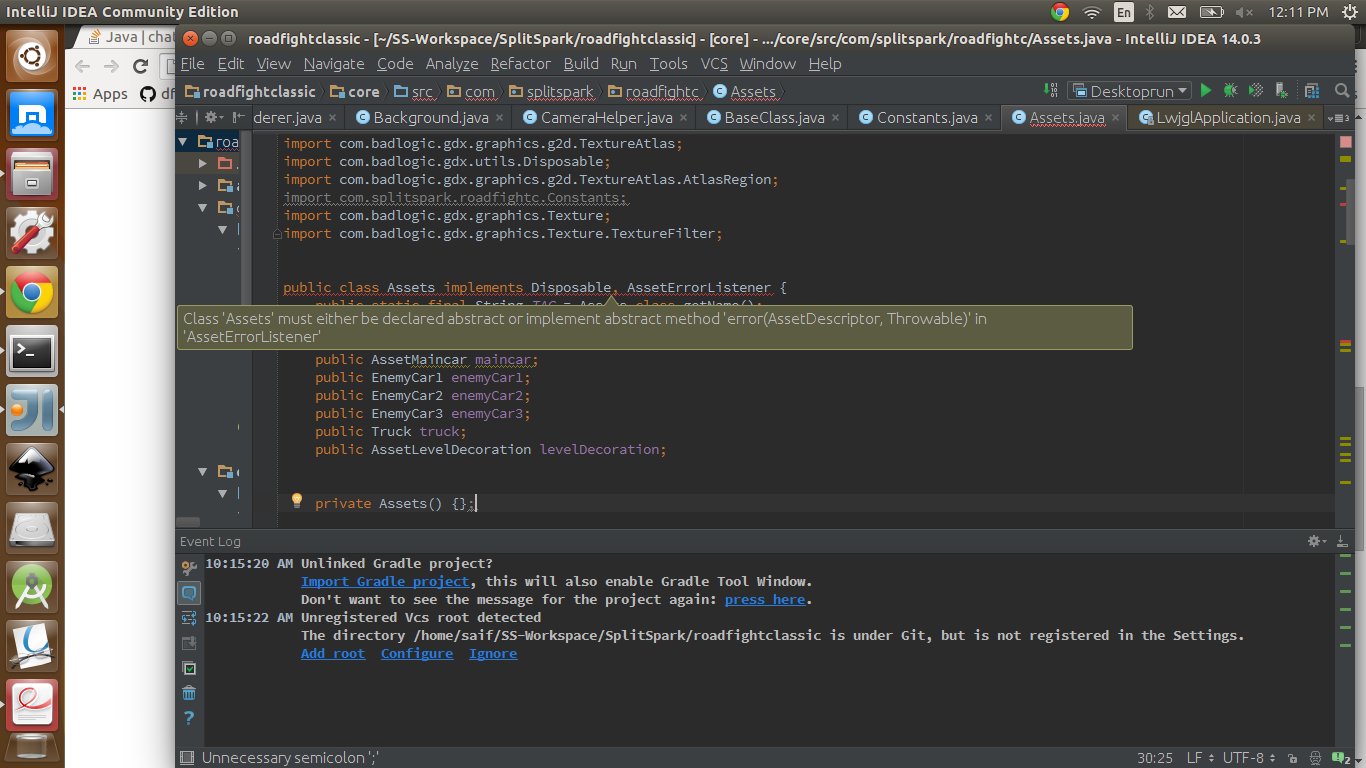The height and width of the screenshot is (768, 1366).
Task: Toggle tool window buttons at status bar corner
Action: [185, 758]
